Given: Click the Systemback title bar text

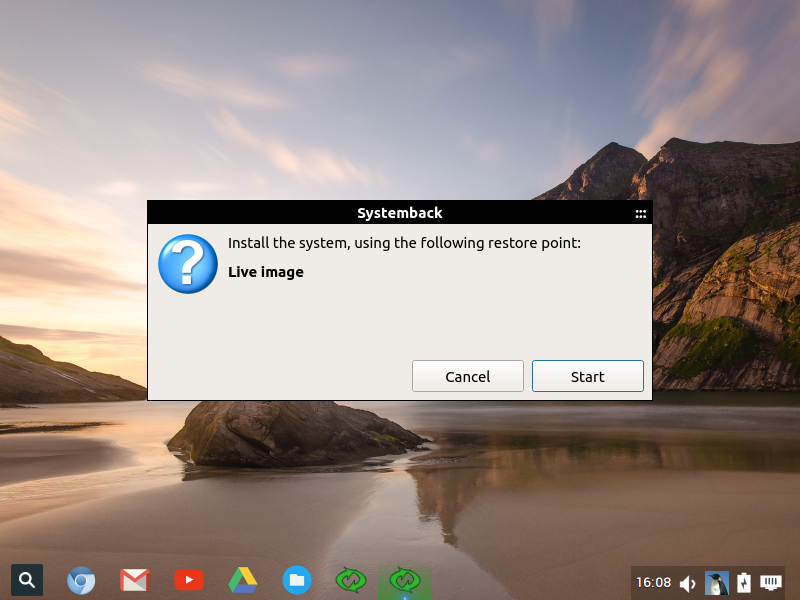Looking at the screenshot, I should 399,213.
